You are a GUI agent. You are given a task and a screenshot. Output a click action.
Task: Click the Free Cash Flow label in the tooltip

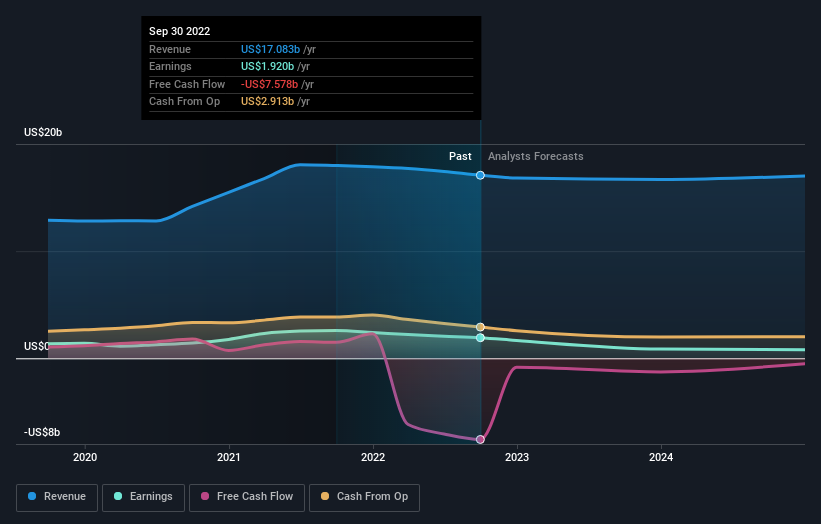click(x=187, y=84)
